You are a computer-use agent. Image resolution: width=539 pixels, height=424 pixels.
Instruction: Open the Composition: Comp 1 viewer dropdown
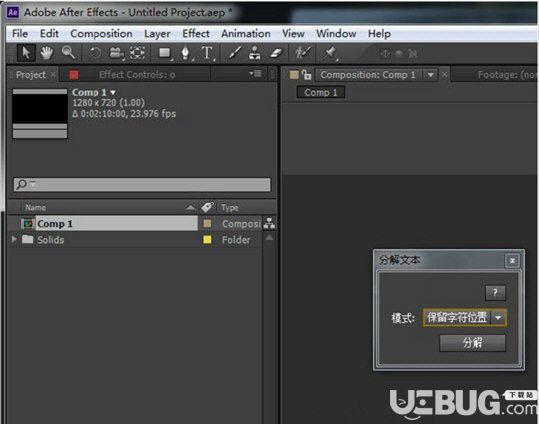point(430,75)
